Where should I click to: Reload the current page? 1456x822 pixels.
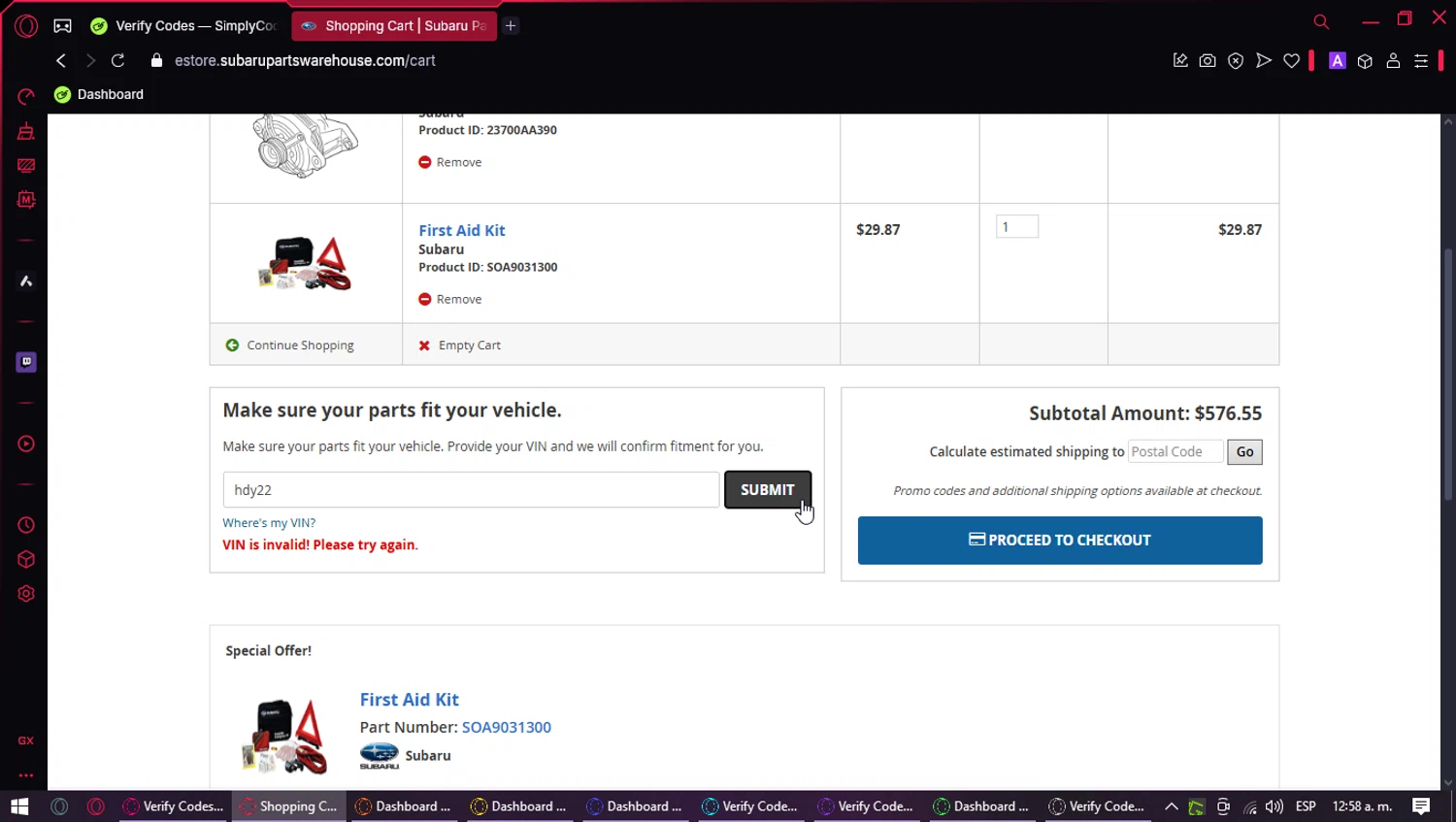pyautogui.click(x=118, y=60)
